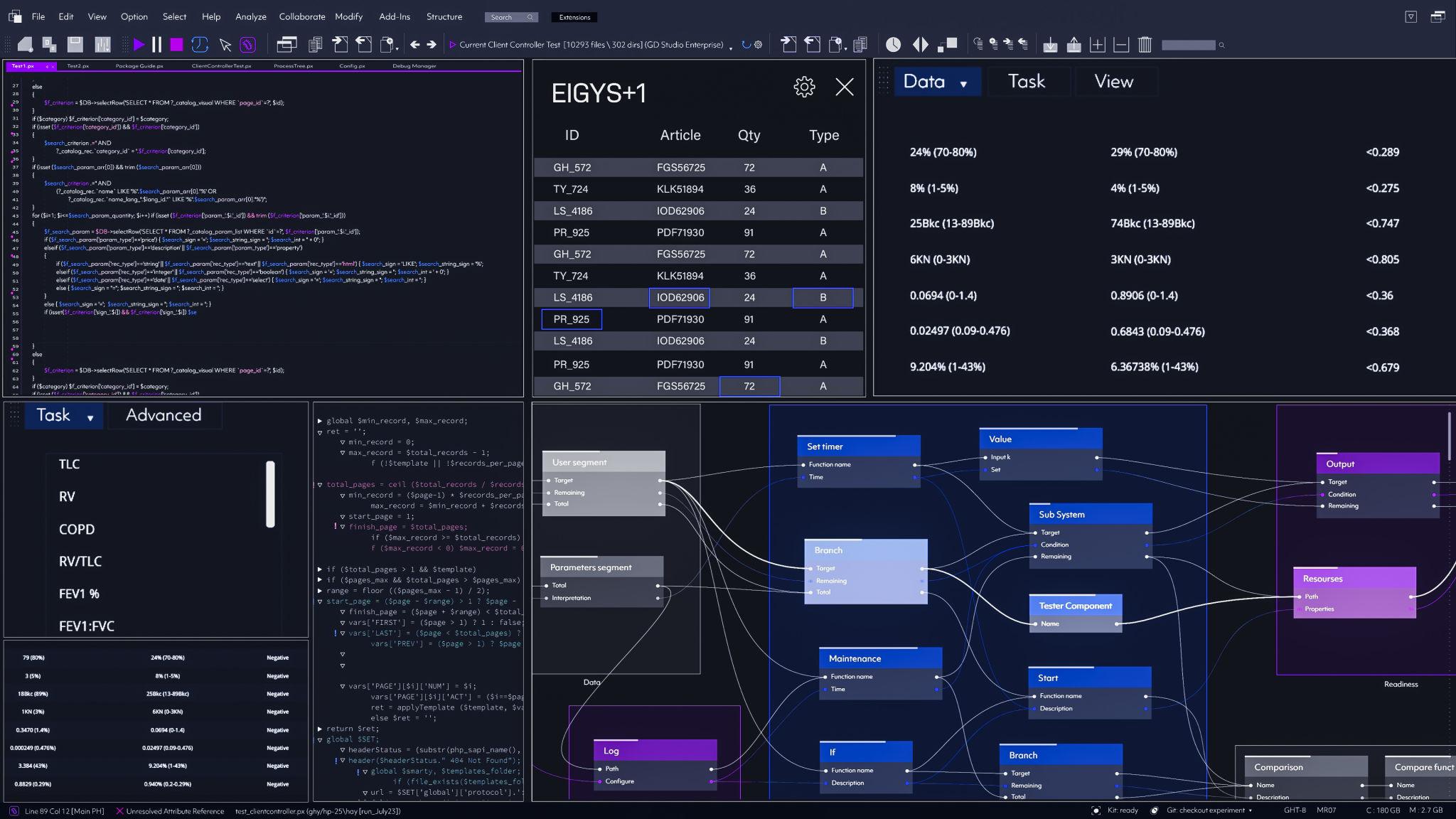
Task: Click the save floppy disk icon
Action: 75,44
